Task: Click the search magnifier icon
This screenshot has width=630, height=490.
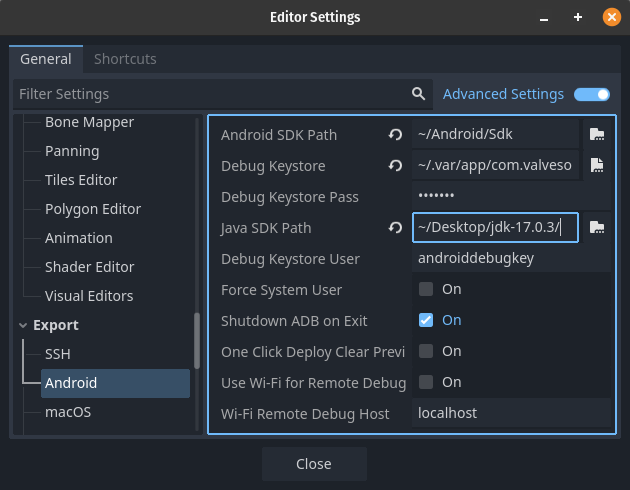Action: (x=419, y=94)
